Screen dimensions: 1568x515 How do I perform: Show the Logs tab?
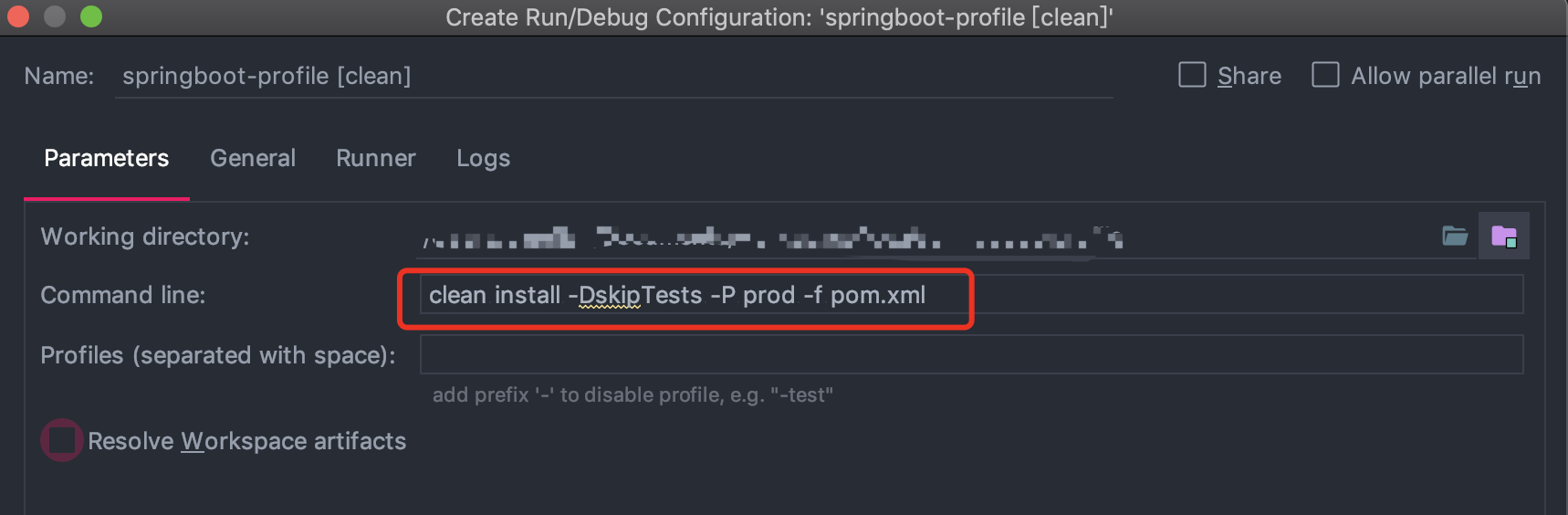coord(483,159)
